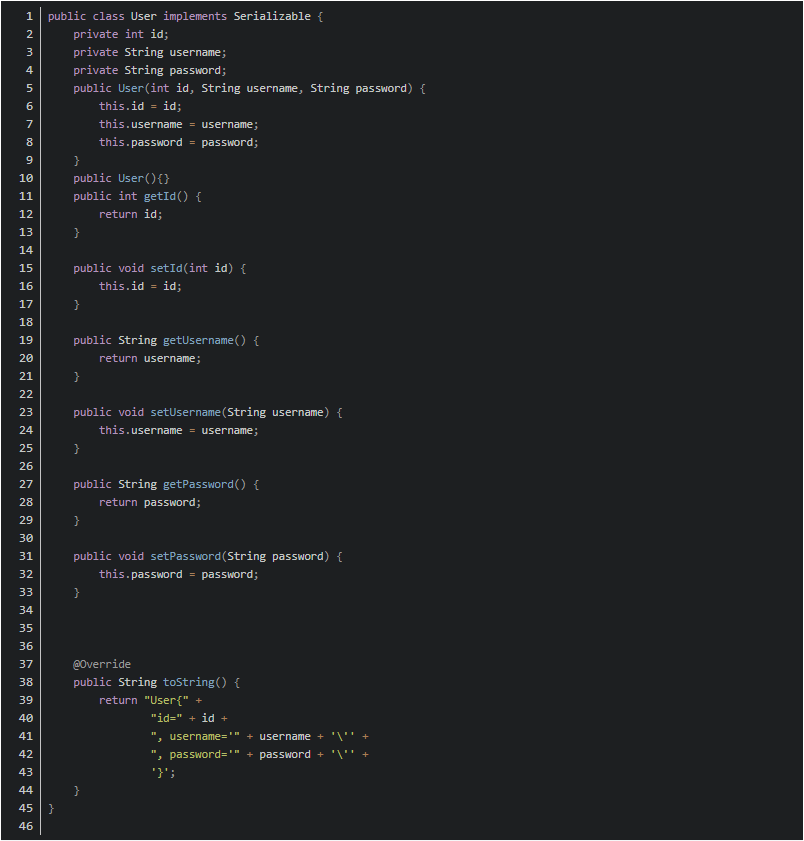Image resolution: width=804 pixels, height=841 pixels.
Task: Click line number 10 in the gutter
Action: pyautogui.click(x=26, y=178)
